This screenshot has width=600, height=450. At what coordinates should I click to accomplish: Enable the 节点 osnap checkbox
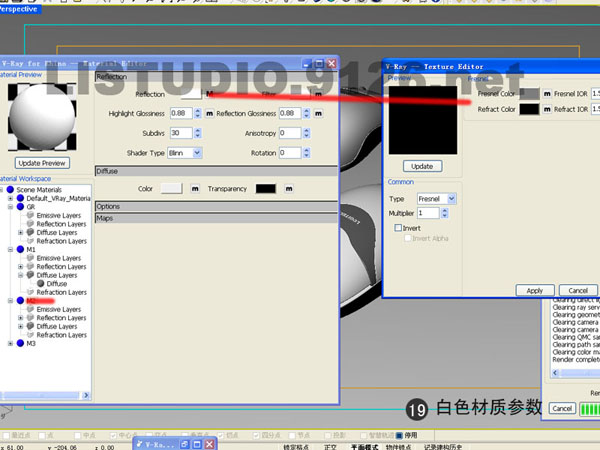point(292,435)
